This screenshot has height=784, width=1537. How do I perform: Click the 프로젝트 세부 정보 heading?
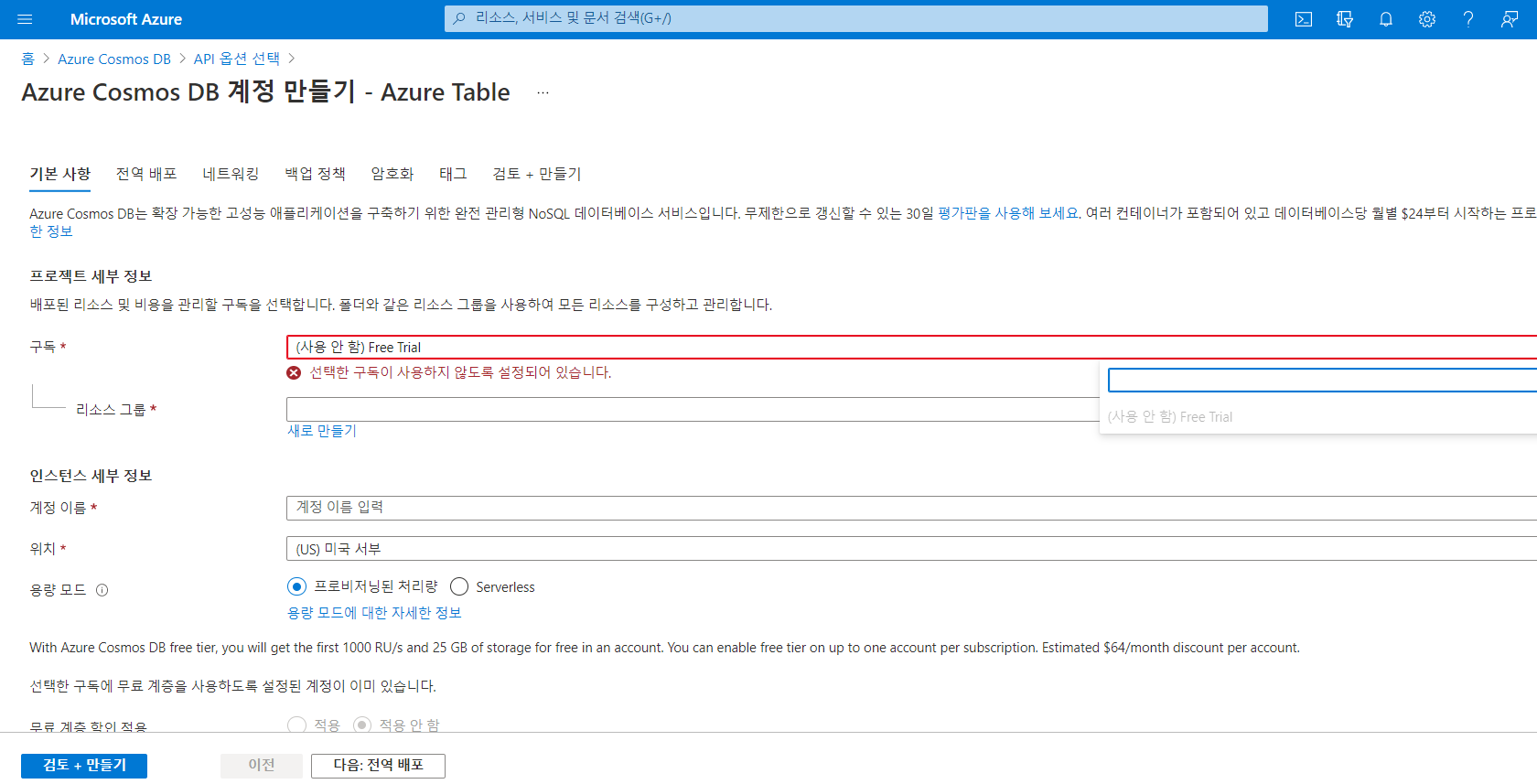(91, 276)
